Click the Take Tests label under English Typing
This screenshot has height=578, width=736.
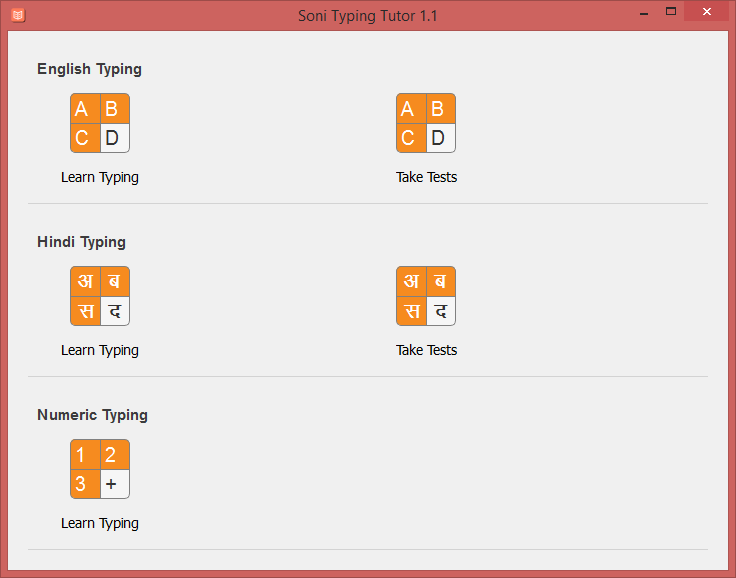426,177
